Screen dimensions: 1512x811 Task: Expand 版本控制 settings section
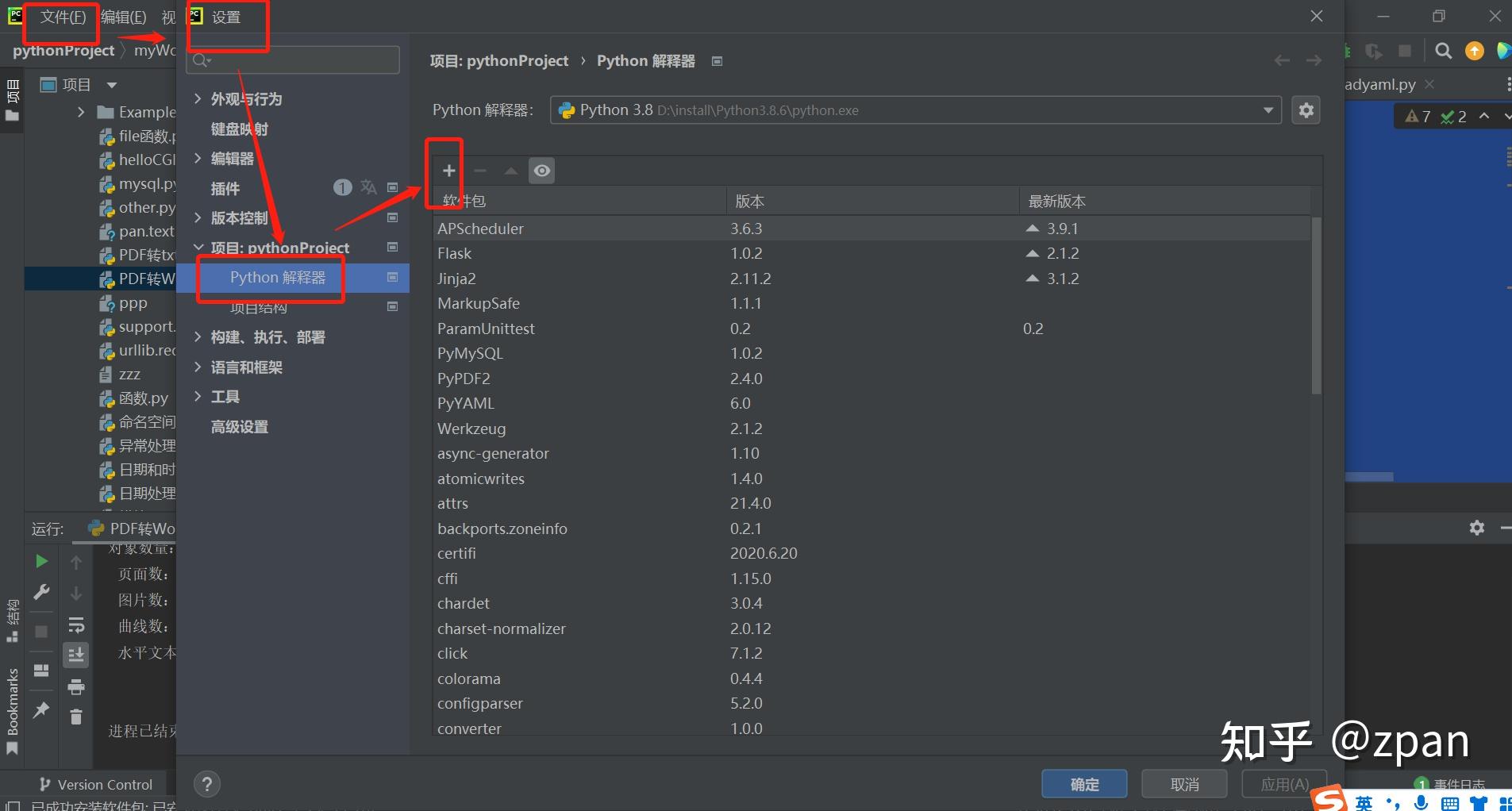point(198,217)
